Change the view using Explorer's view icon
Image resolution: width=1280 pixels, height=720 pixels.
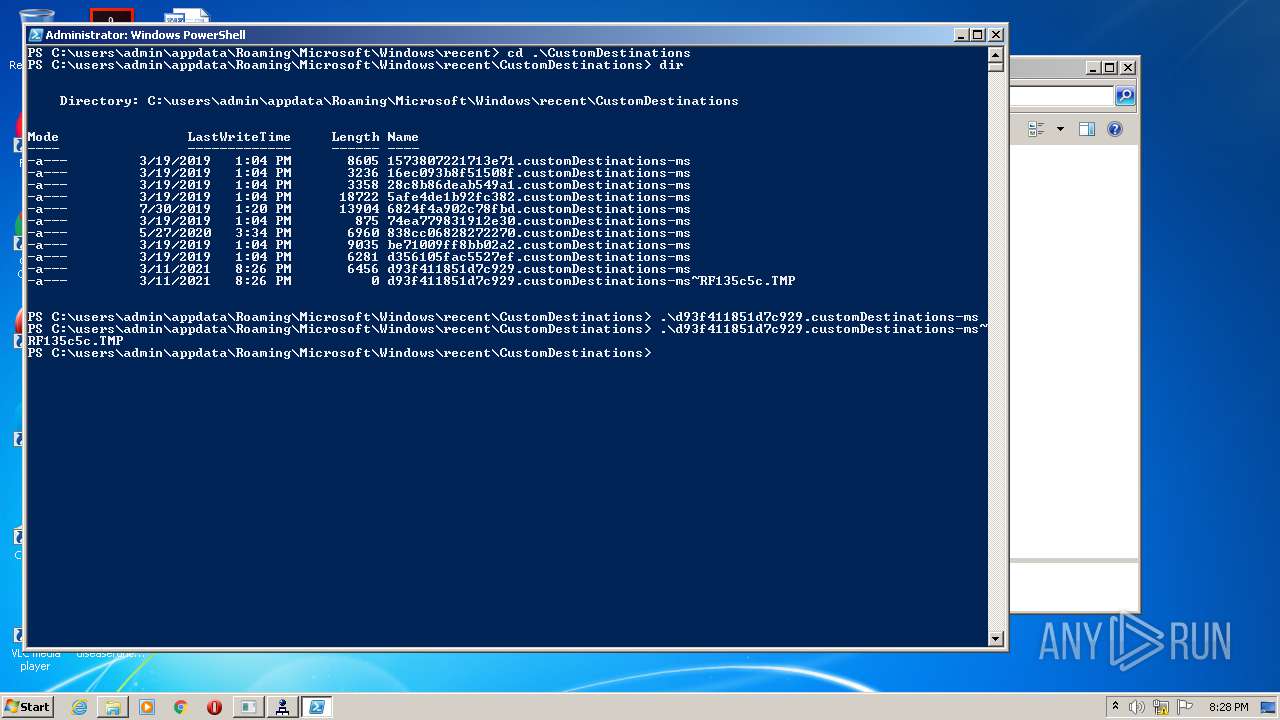pyautogui.click(x=1036, y=129)
